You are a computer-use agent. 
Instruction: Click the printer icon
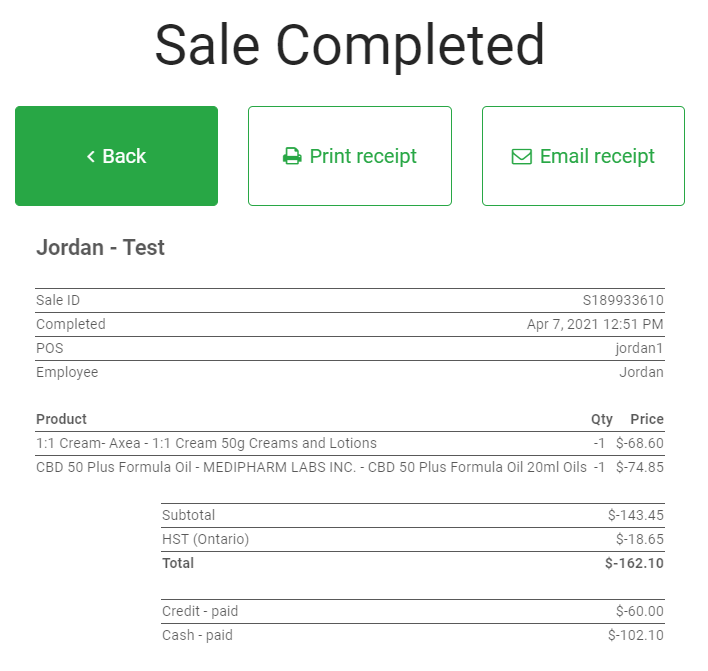[x=292, y=157]
